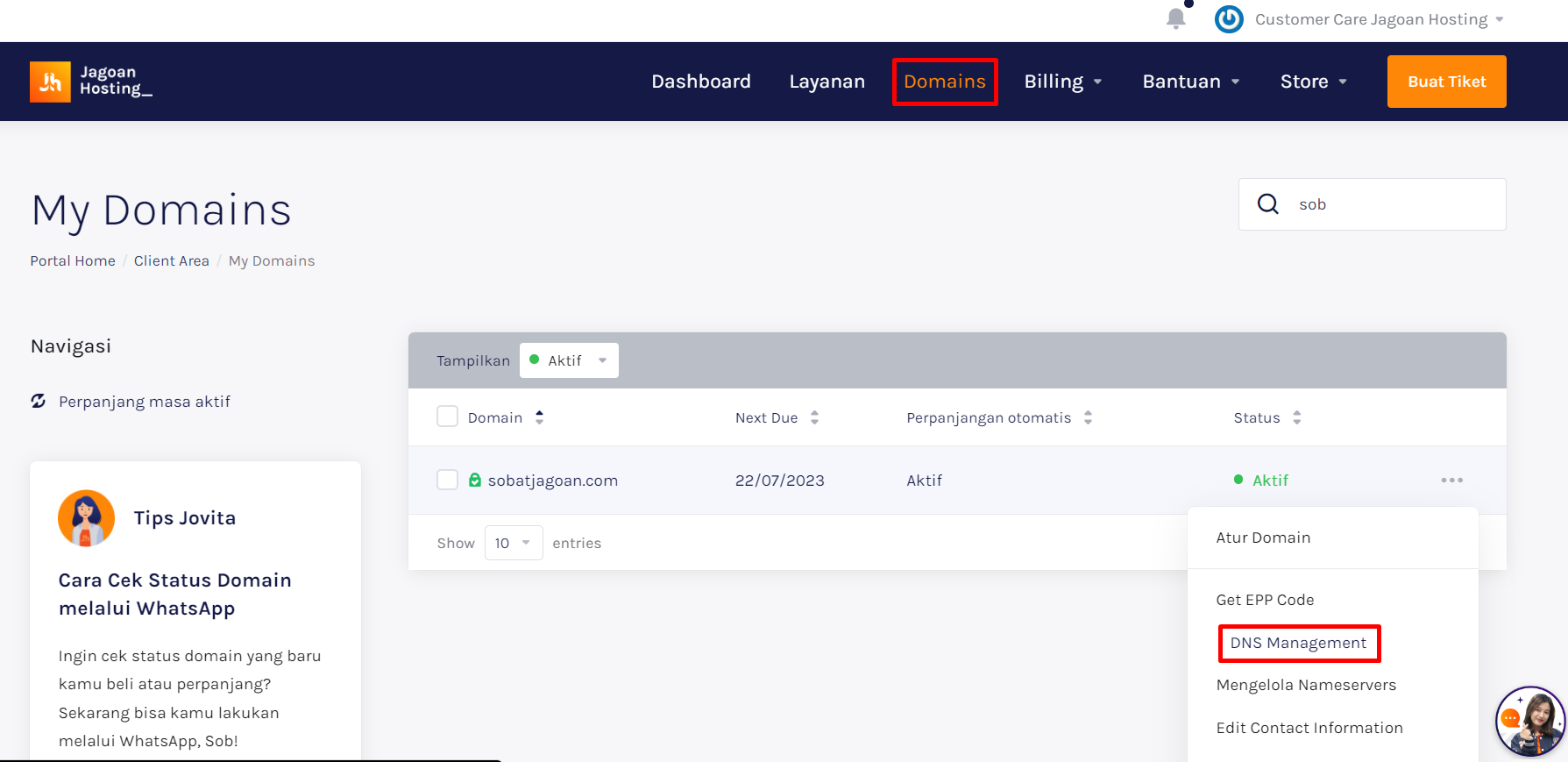
Task: Open the entries count dropdown showing 10
Action: pyautogui.click(x=514, y=543)
